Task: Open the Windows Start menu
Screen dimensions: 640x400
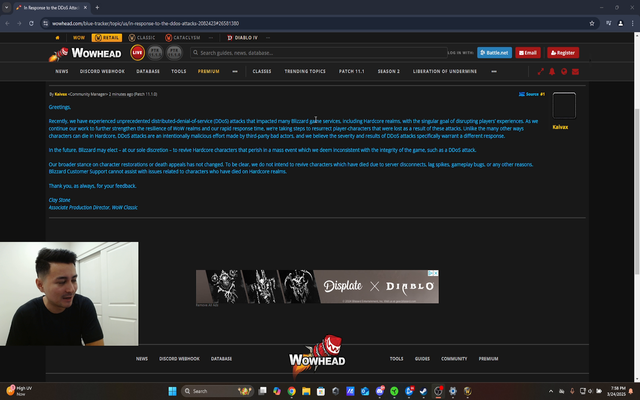Action: pyautogui.click(x=172, y=391)
